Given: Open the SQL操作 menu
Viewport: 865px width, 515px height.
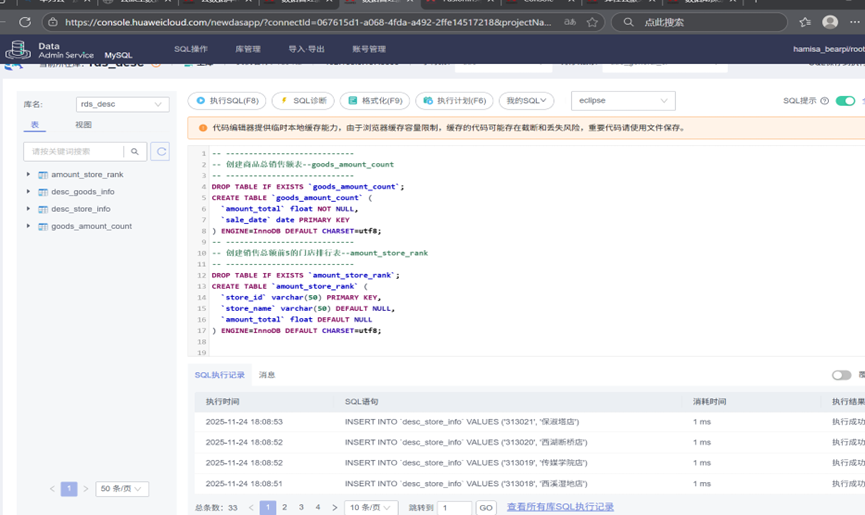Looking at the screenshot, I should click(191, 49).
